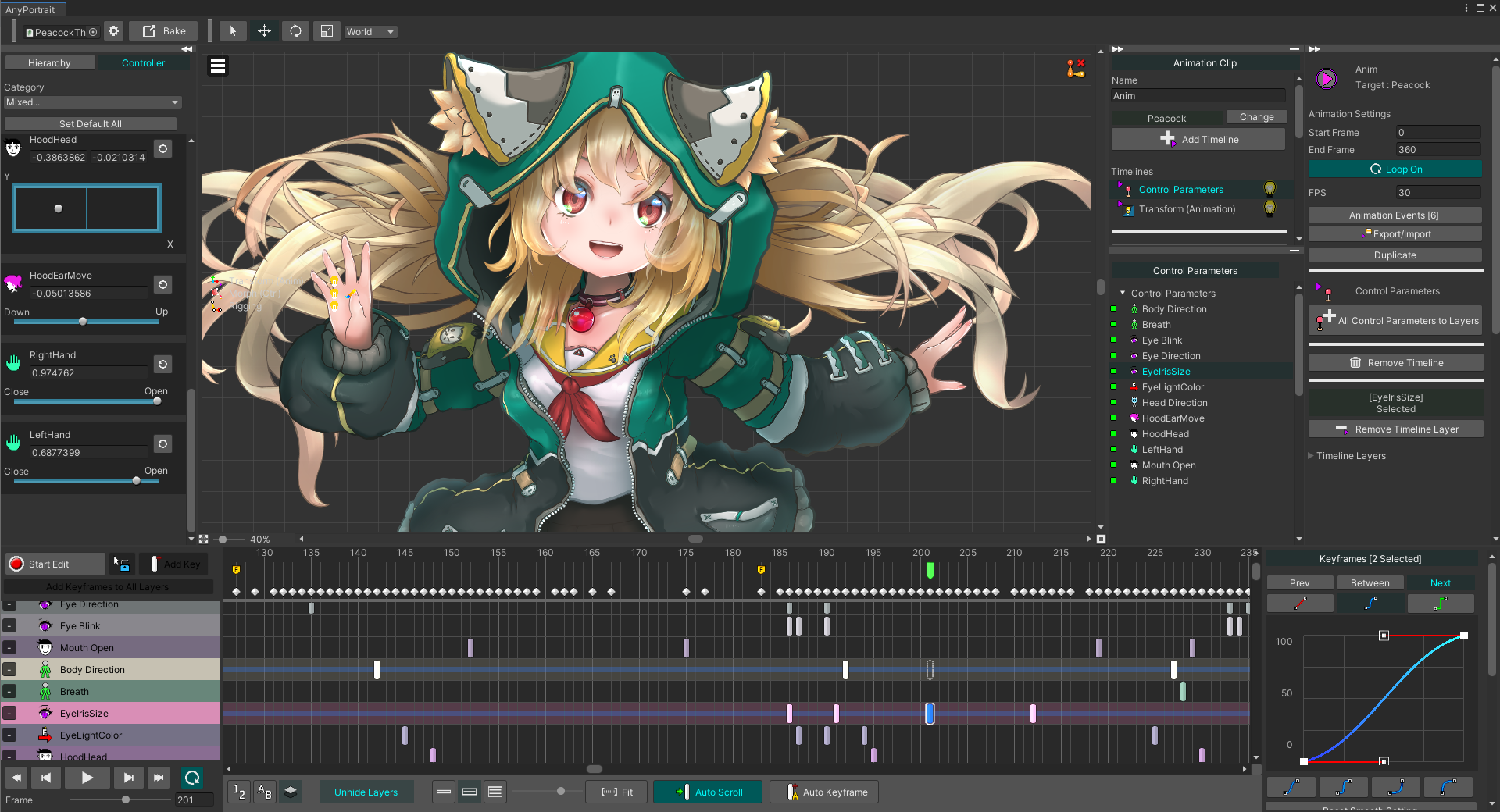Viewport: 1500px width, 812px height.
Task: Open Animation Events [6]
Action: click(1395, 215)
